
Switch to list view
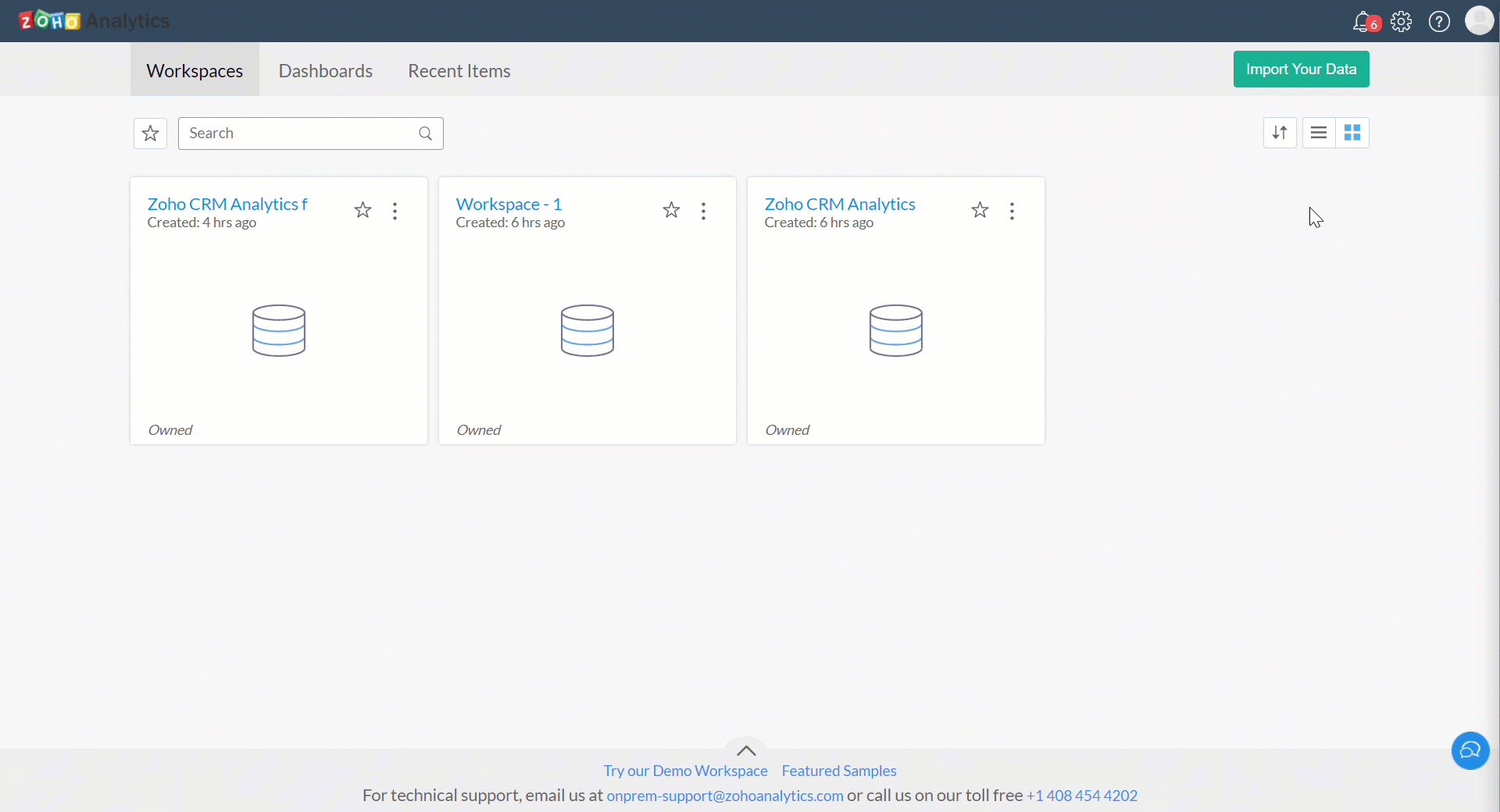[1319, 133]
